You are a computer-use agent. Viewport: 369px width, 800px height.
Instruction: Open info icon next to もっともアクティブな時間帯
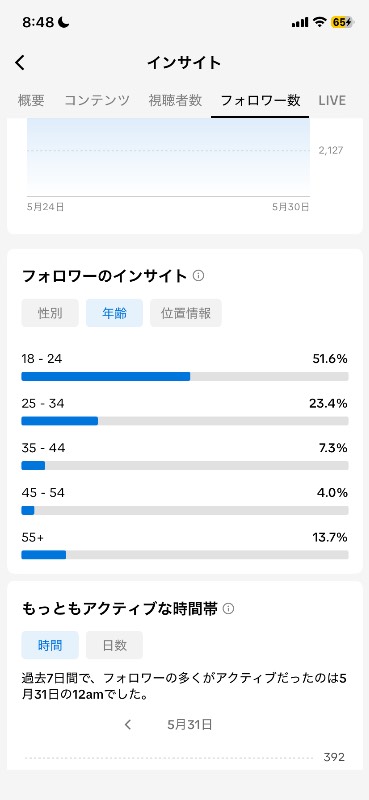click(x=229, y=608)
